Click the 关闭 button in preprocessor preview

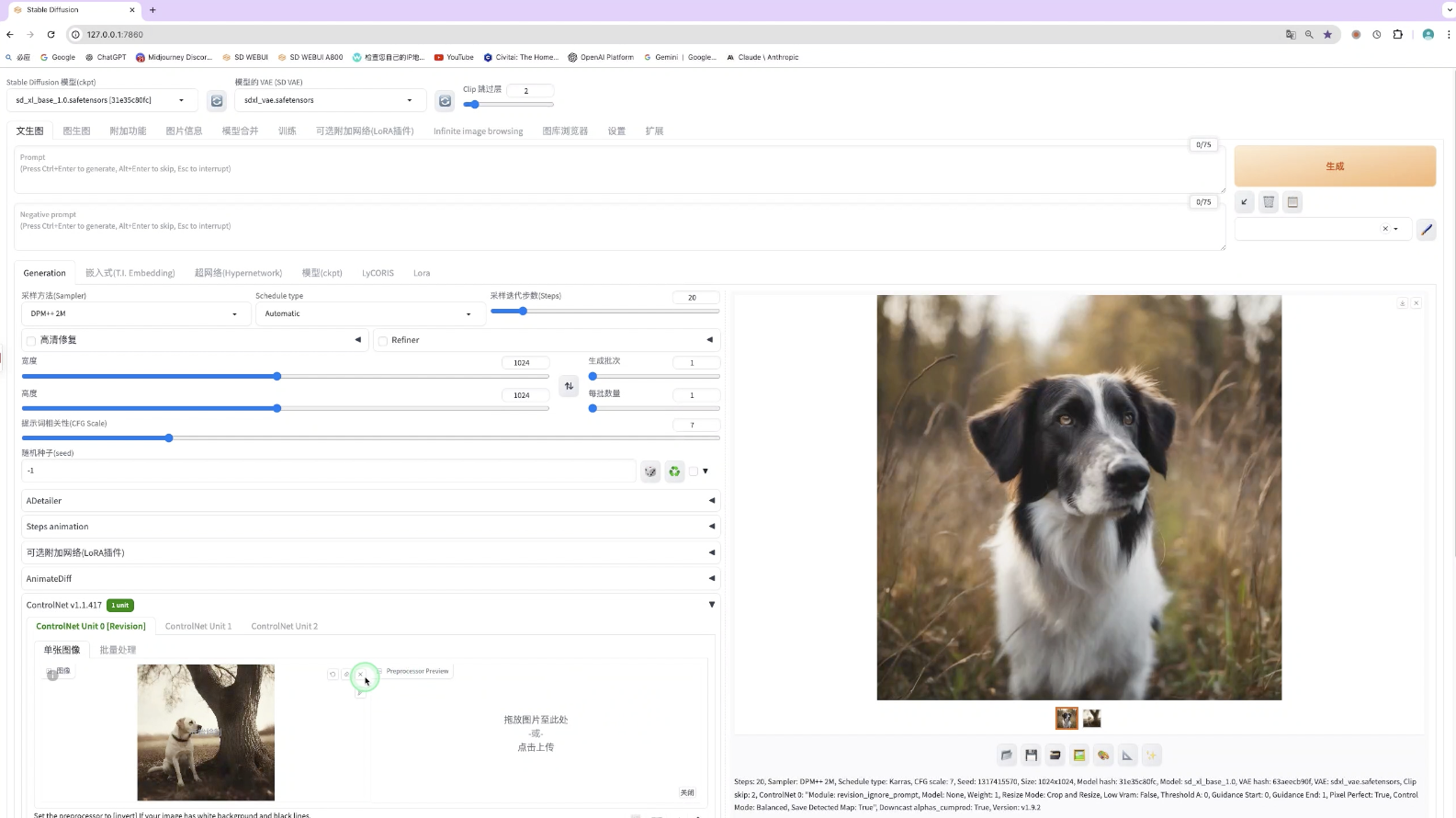[687, 792]
